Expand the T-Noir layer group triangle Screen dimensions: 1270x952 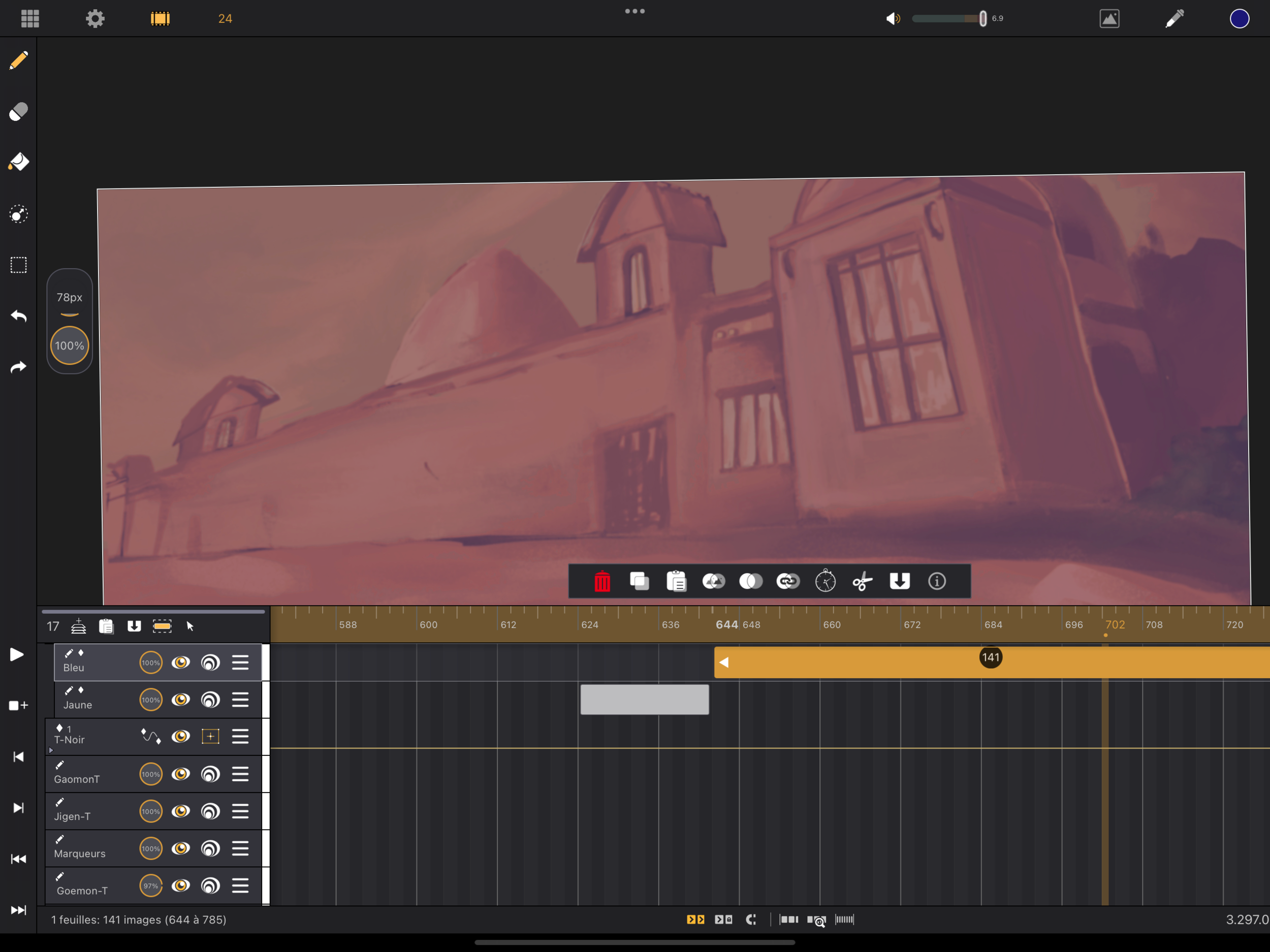click(x=51, y=750)
